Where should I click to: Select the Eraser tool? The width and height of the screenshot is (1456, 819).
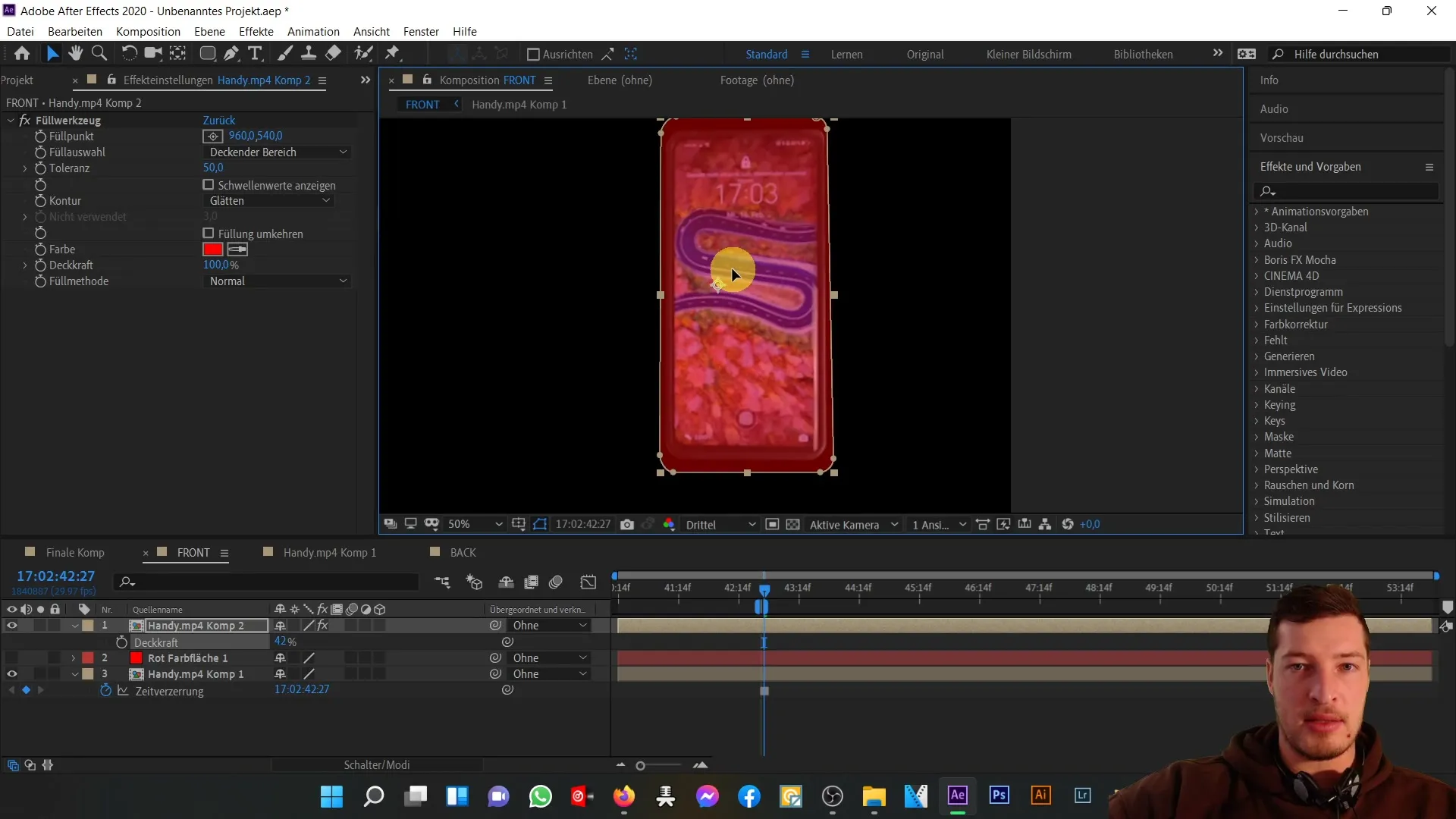[x=333, y=53]
